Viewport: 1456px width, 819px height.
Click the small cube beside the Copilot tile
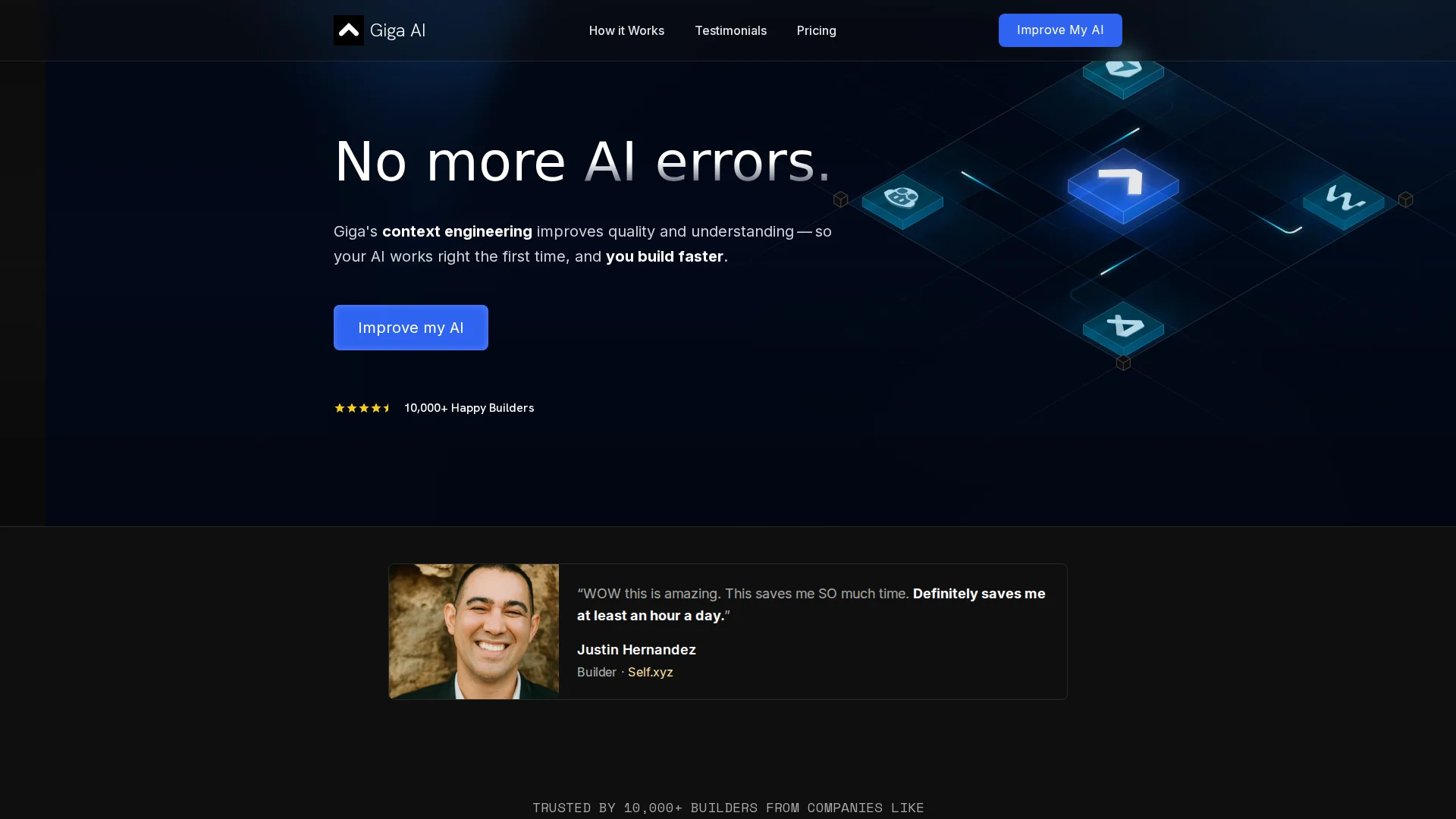click(840, 199)
